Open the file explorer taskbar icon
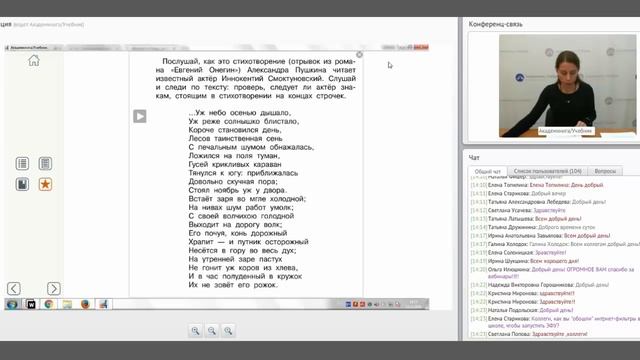 click(x=67, y=304)
